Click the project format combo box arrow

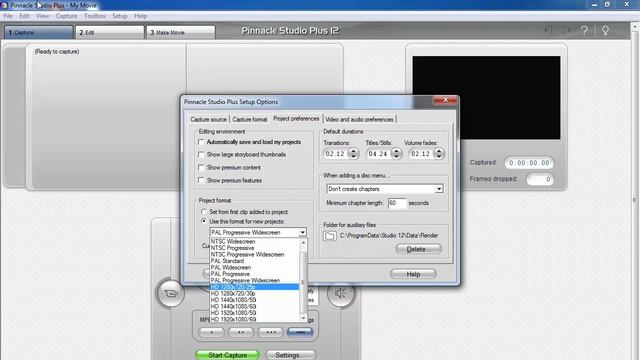[302, 233]
